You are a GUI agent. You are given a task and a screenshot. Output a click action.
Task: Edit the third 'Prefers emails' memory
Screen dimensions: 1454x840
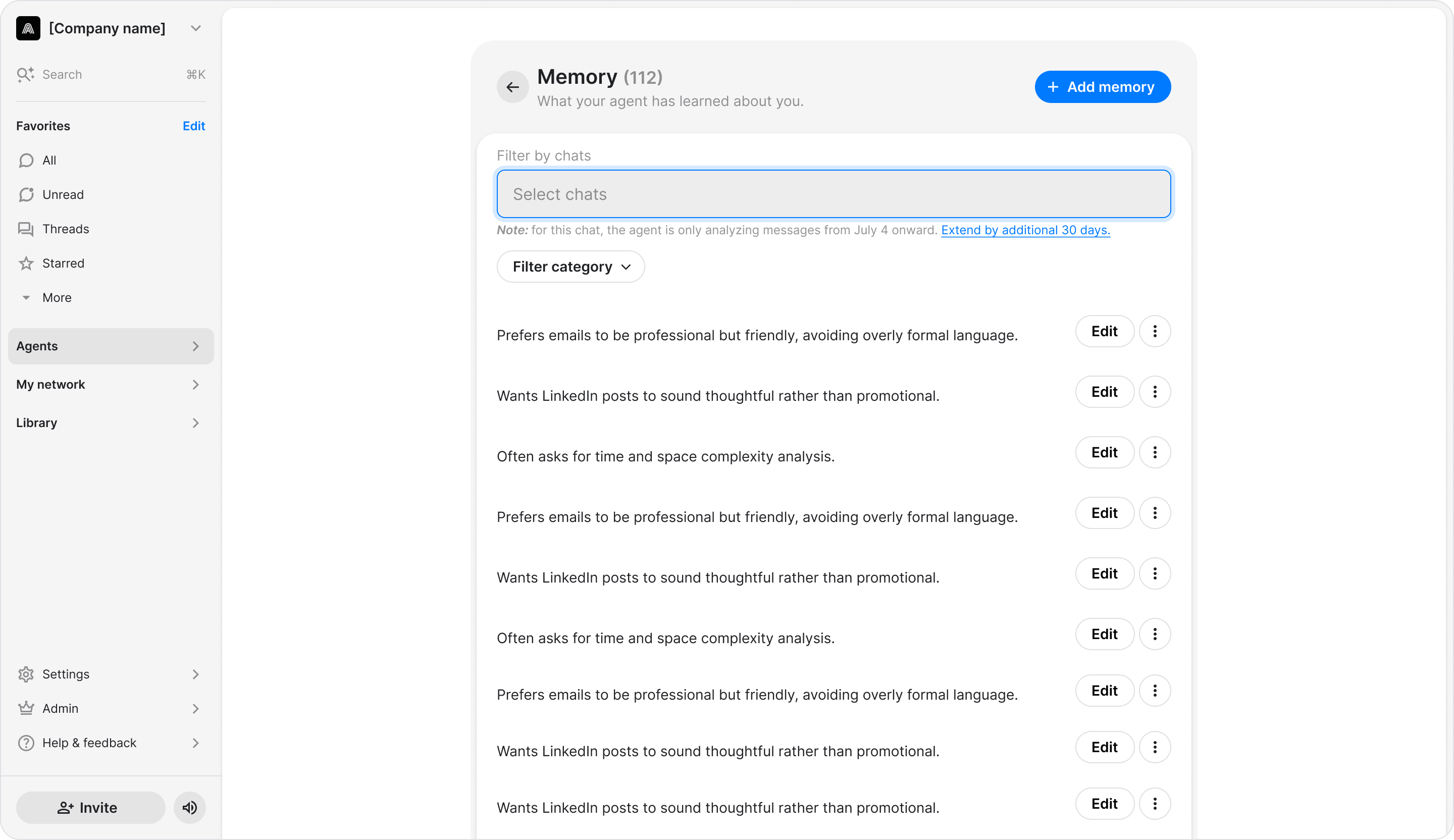(1104, 691)
